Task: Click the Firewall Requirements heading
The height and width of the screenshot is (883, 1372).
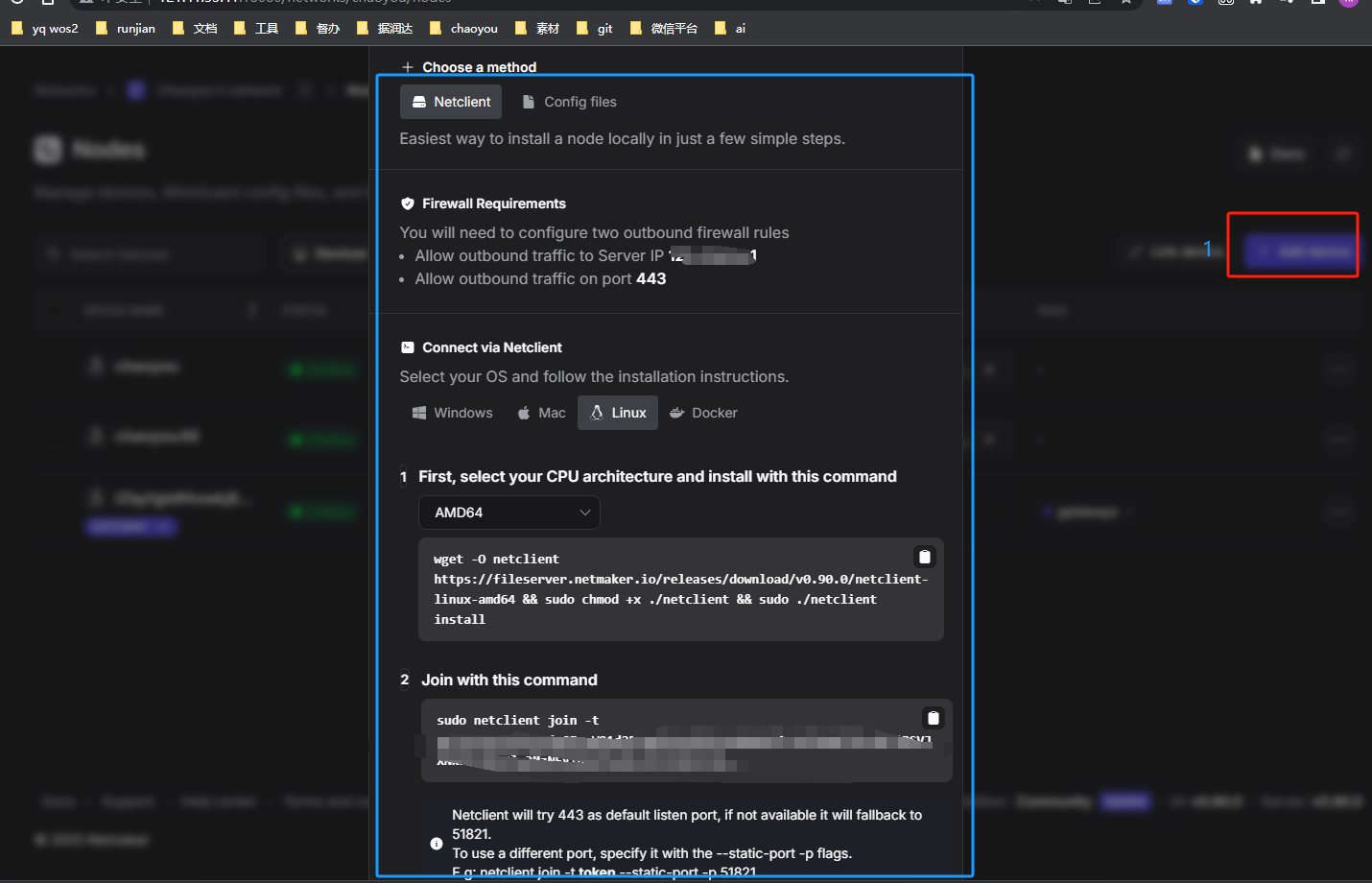Action: pos(494,203)
